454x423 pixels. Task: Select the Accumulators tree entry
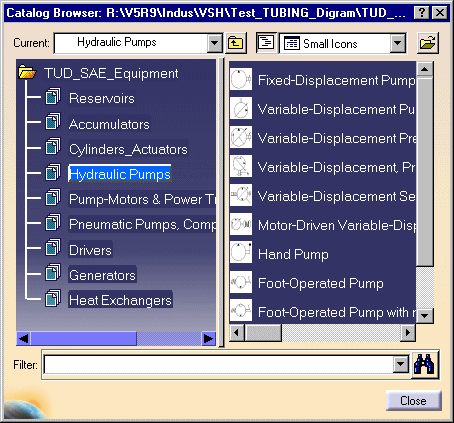coord(109,124)
